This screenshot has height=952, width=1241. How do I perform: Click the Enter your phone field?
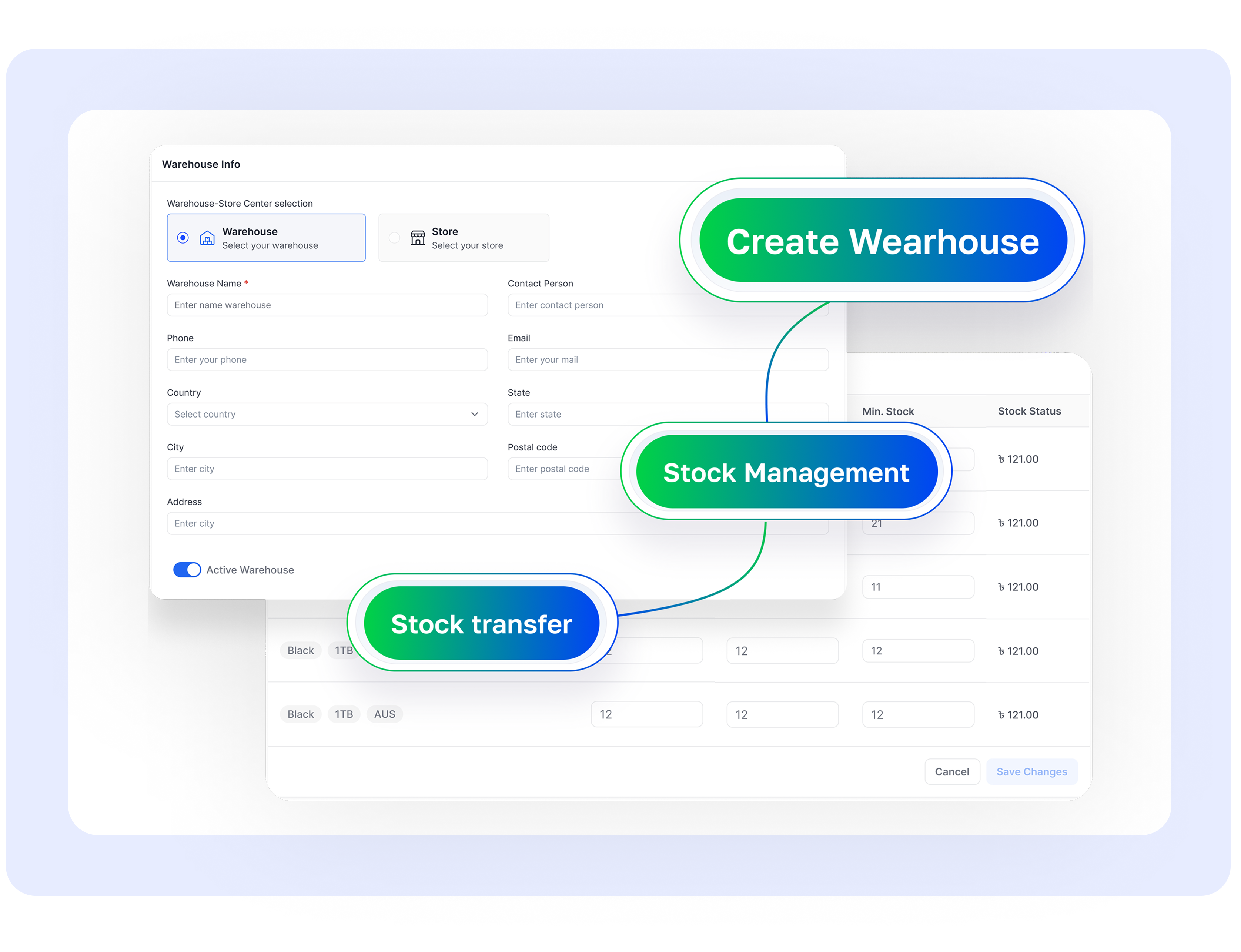327,360
